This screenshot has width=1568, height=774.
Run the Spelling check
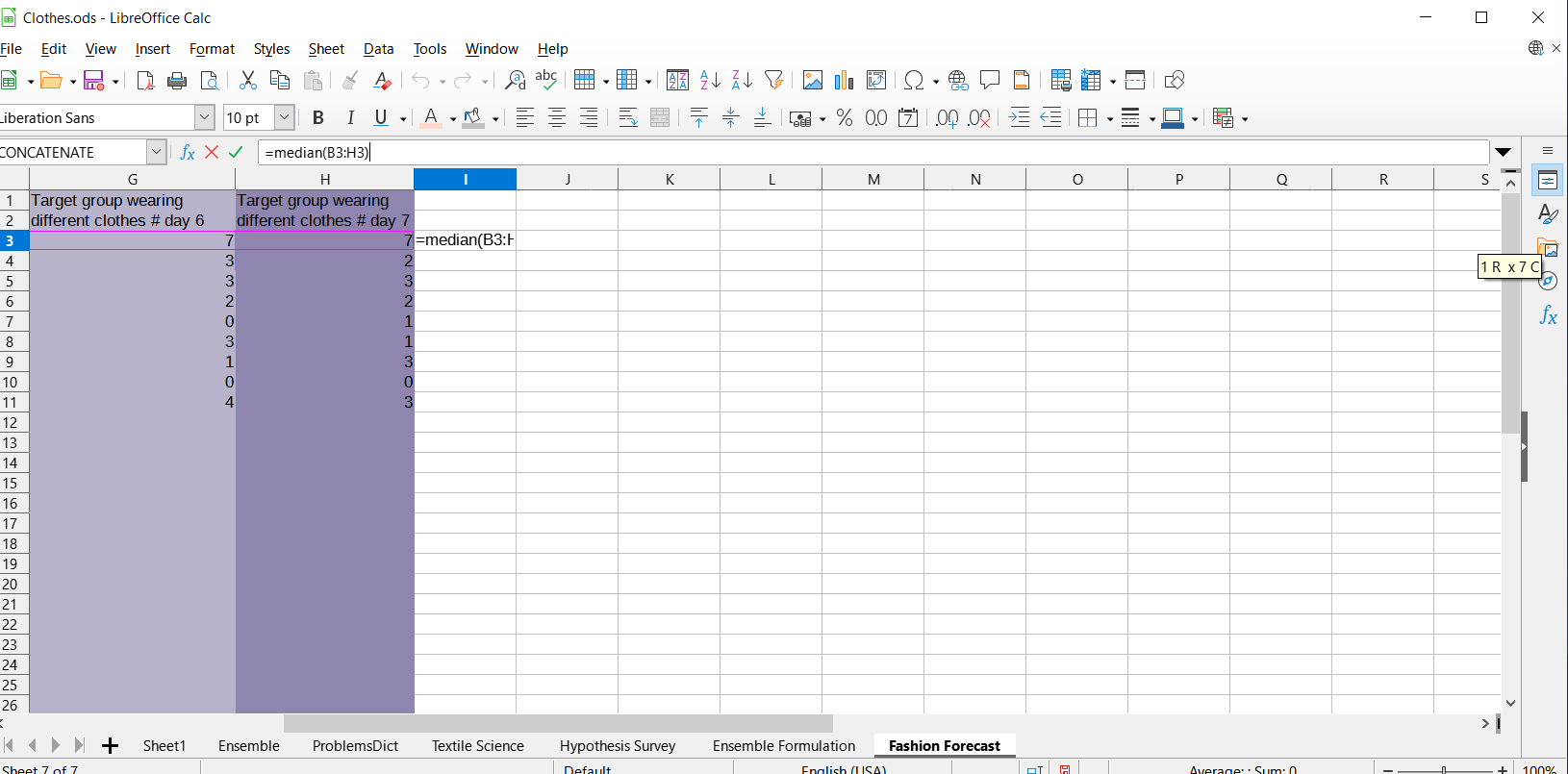(546, 81)
